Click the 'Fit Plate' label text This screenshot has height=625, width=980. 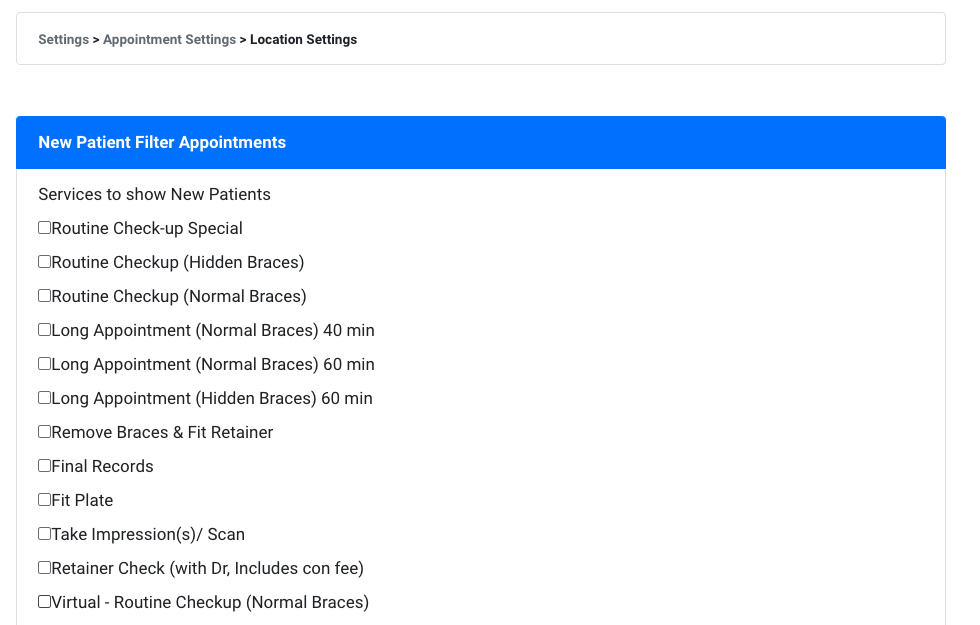(82, 501)
